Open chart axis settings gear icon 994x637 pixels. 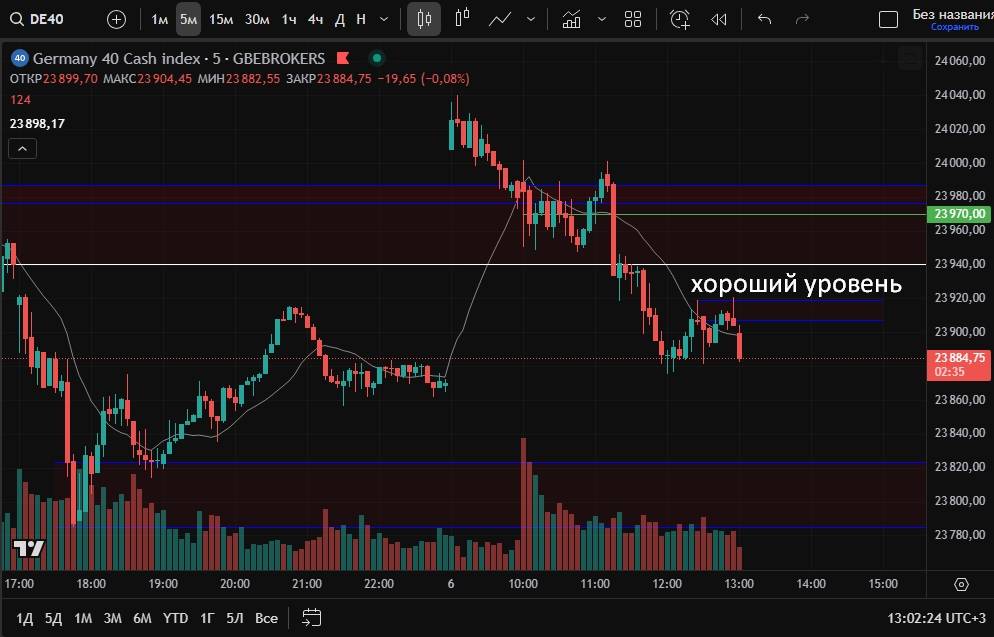tap(962, 584)
